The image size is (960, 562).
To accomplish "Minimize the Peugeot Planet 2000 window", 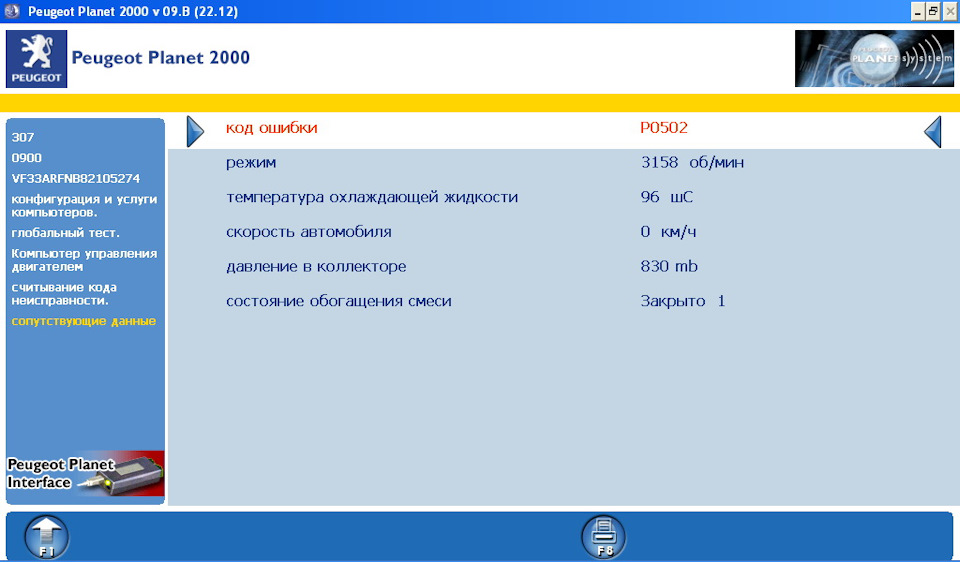I will click(917, 11).
